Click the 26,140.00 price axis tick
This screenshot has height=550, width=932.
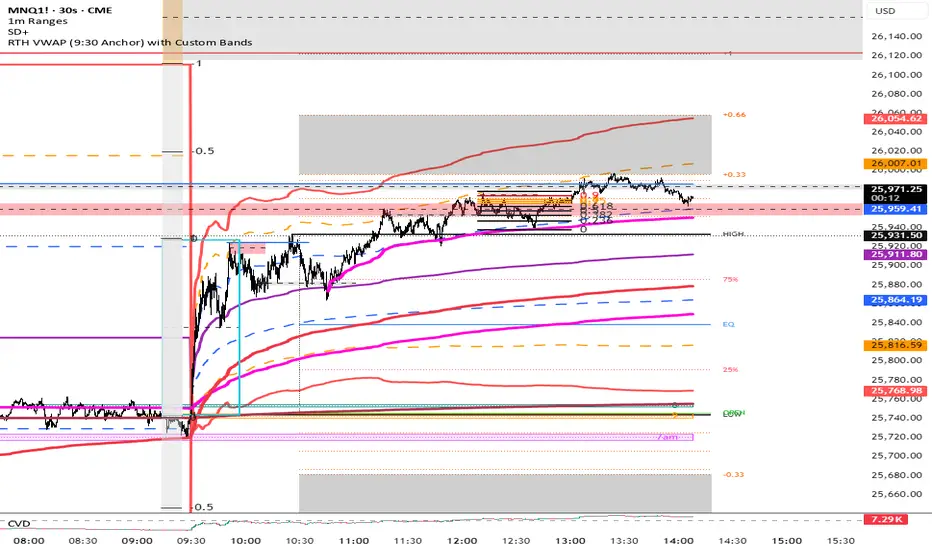click(896, 36)
